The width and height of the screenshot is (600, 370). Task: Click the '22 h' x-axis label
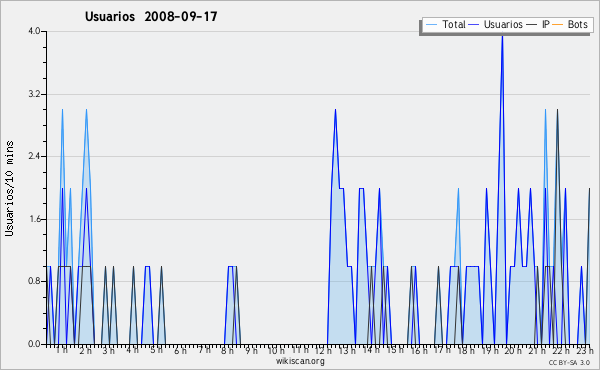click(561, 350)
